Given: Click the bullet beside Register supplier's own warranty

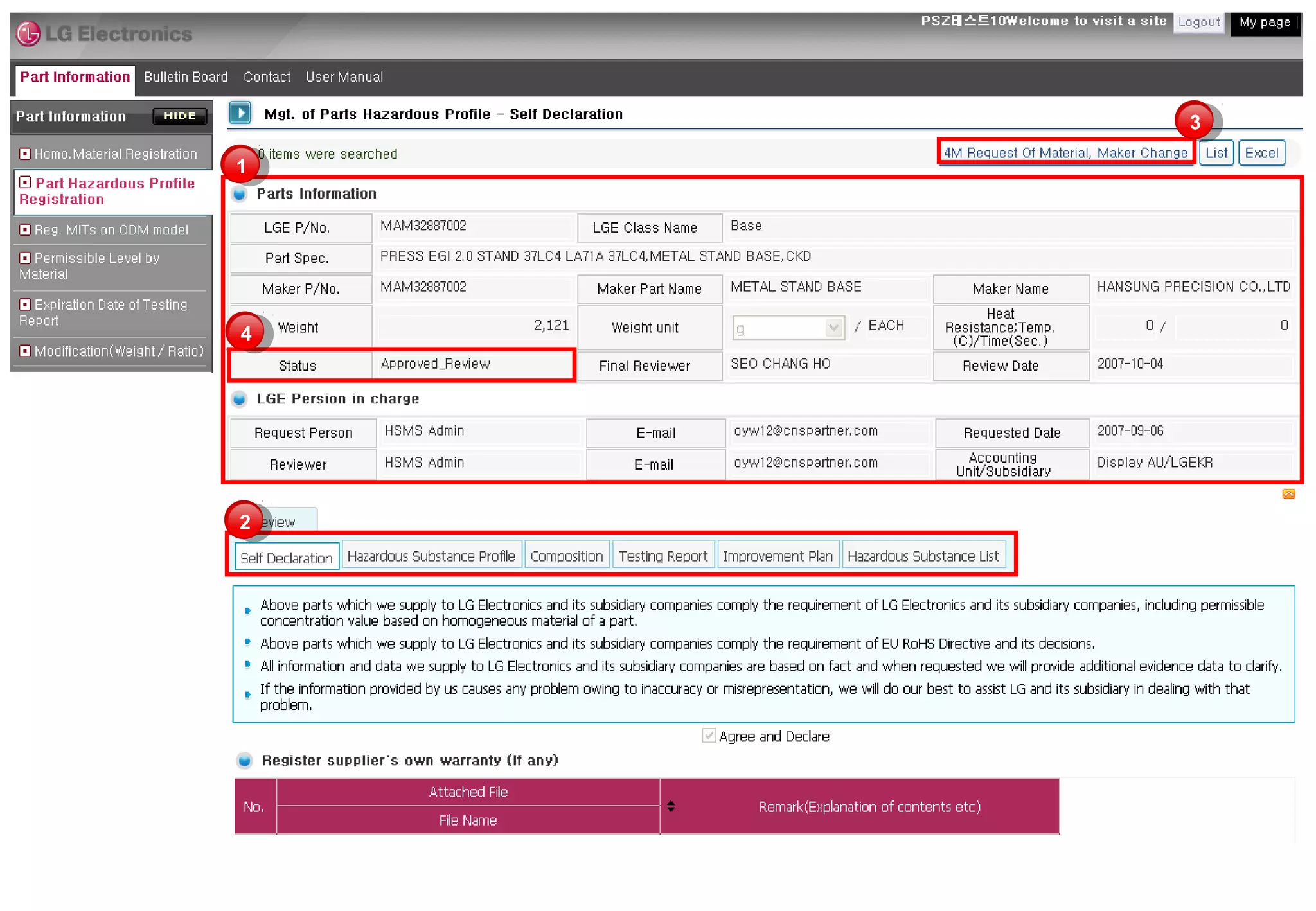Looking at the screenshot, I should point(244,761).
